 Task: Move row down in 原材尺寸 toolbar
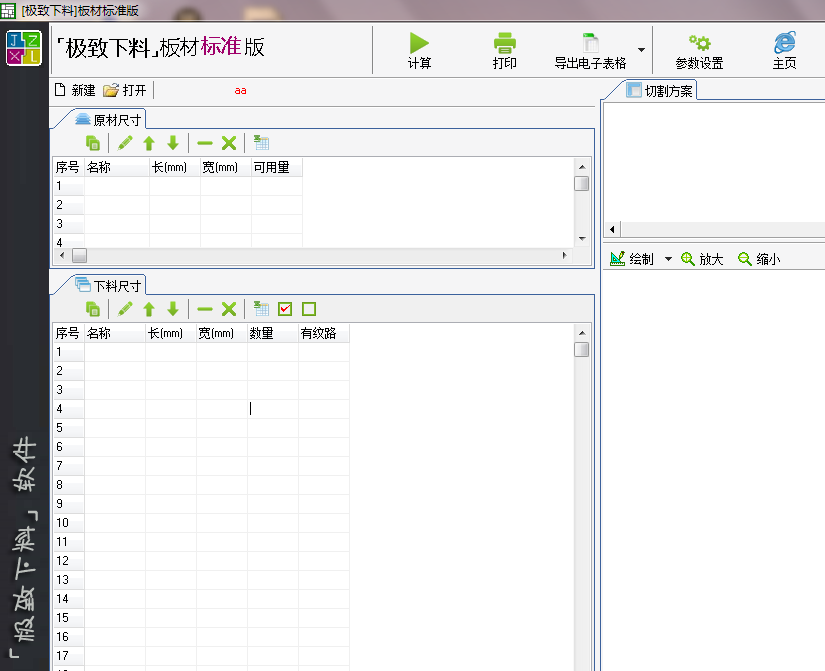coord(173,143)
